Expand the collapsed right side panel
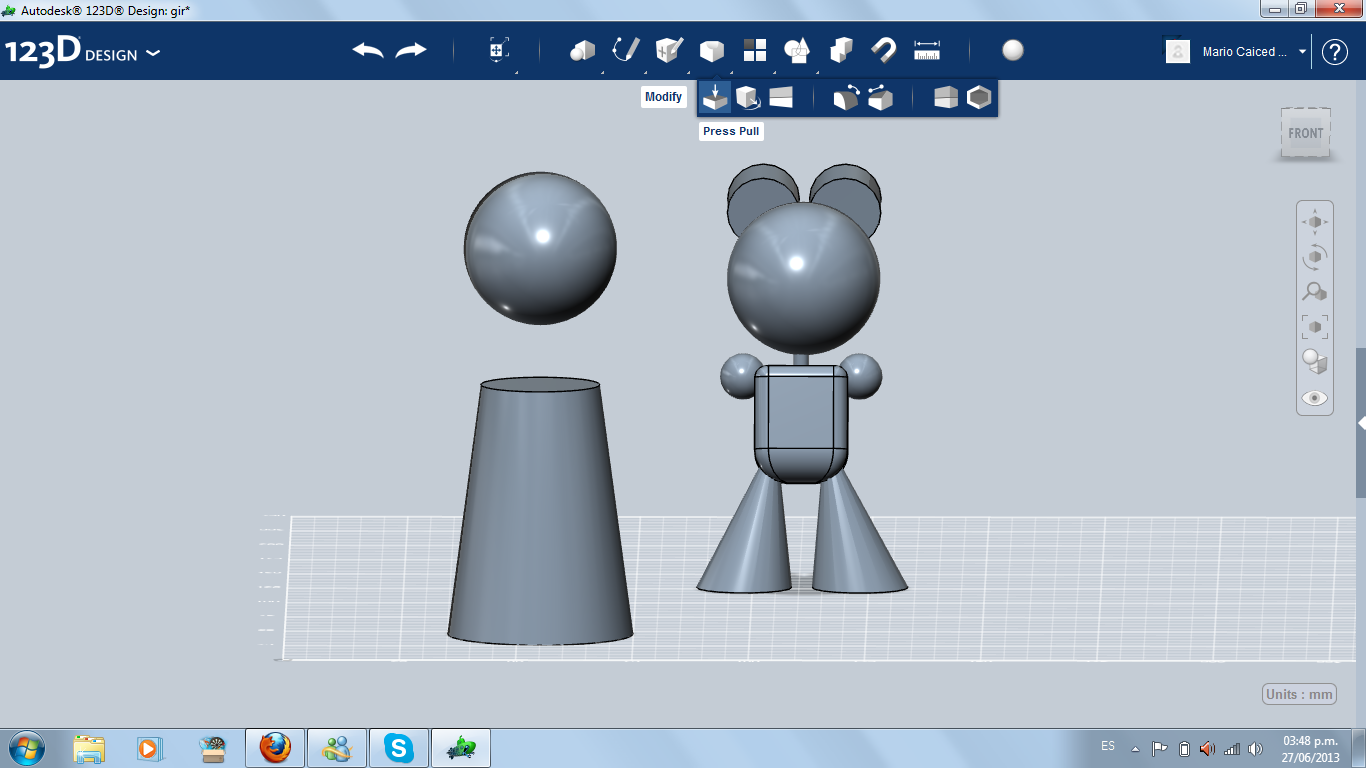The width and height of the screenshot is (1366, 768). click(1361, 423)
